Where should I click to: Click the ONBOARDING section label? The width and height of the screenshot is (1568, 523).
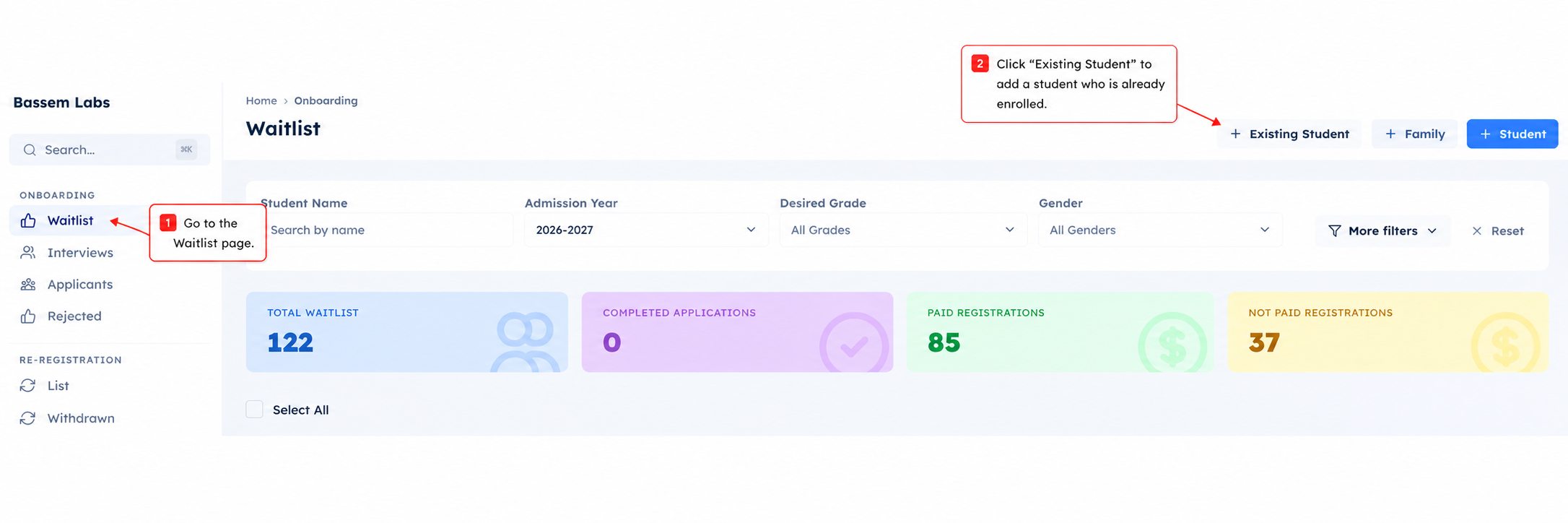(x=57, y=195)
